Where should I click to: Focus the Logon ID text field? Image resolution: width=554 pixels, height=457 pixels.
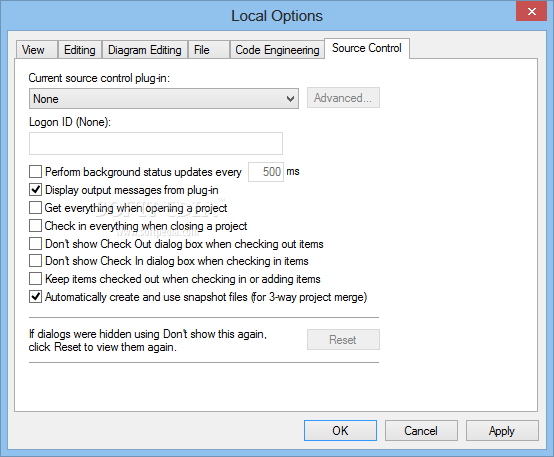pyautogui.click(x=156, y=143)
